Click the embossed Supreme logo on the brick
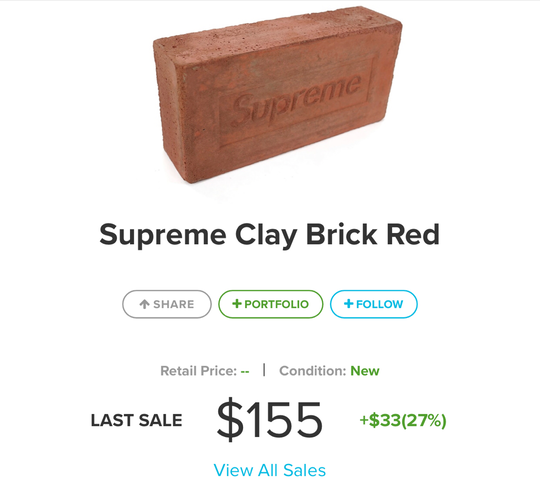The width and height of the screenshot is (540, 490). 297,100
